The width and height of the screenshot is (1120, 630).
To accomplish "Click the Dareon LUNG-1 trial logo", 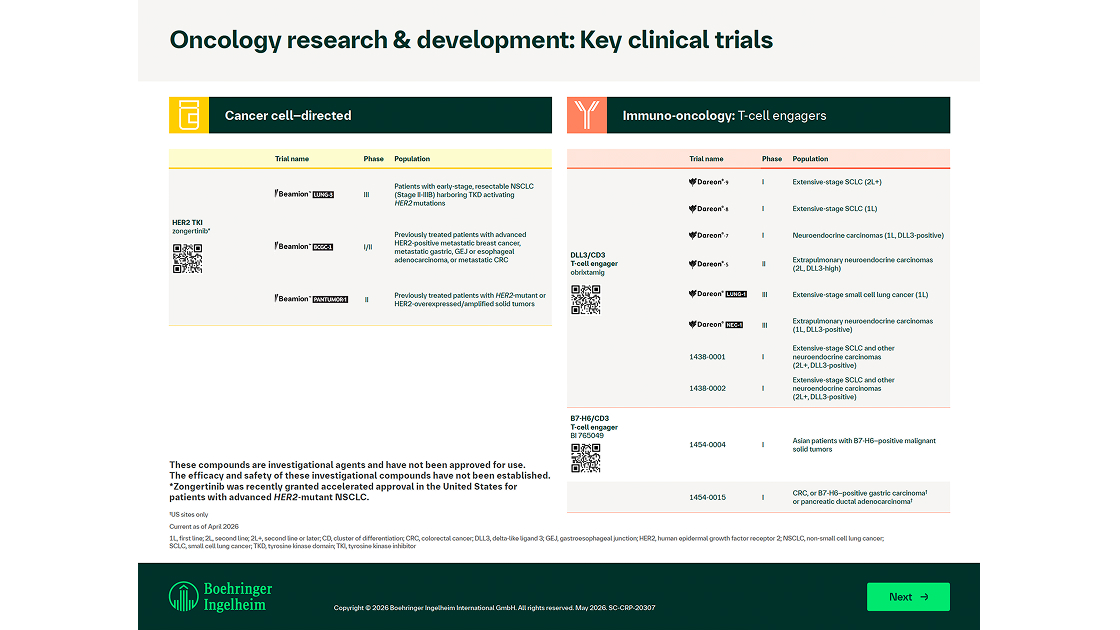I will coord(717,294).
